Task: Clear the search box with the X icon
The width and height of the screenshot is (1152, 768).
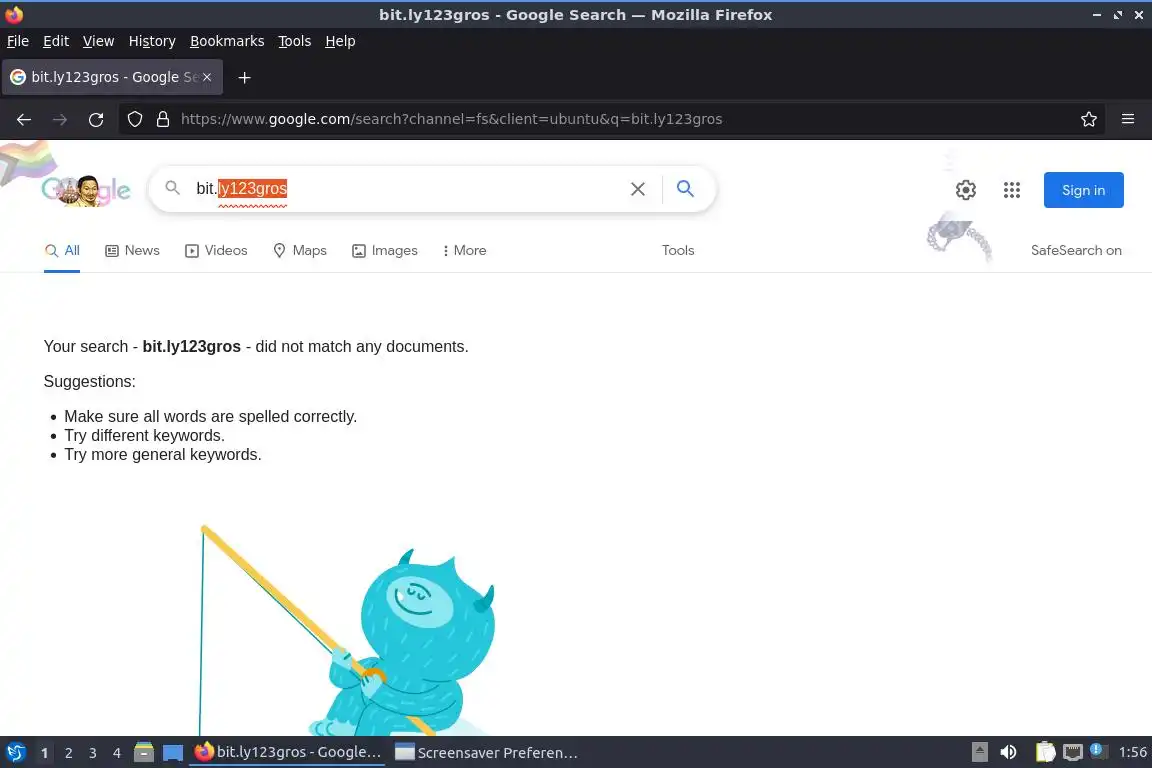Action: click(x=638, y=189)
